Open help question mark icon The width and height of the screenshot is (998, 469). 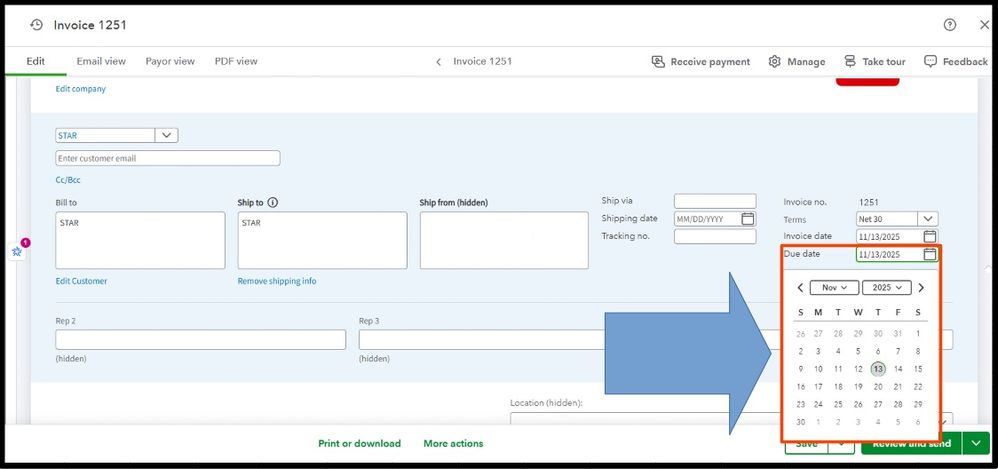[949, 25]
